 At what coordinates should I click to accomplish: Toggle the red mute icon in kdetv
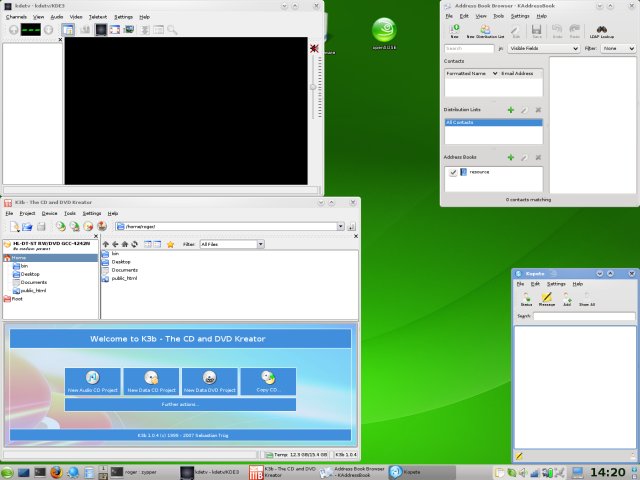(x=314, y=48)
